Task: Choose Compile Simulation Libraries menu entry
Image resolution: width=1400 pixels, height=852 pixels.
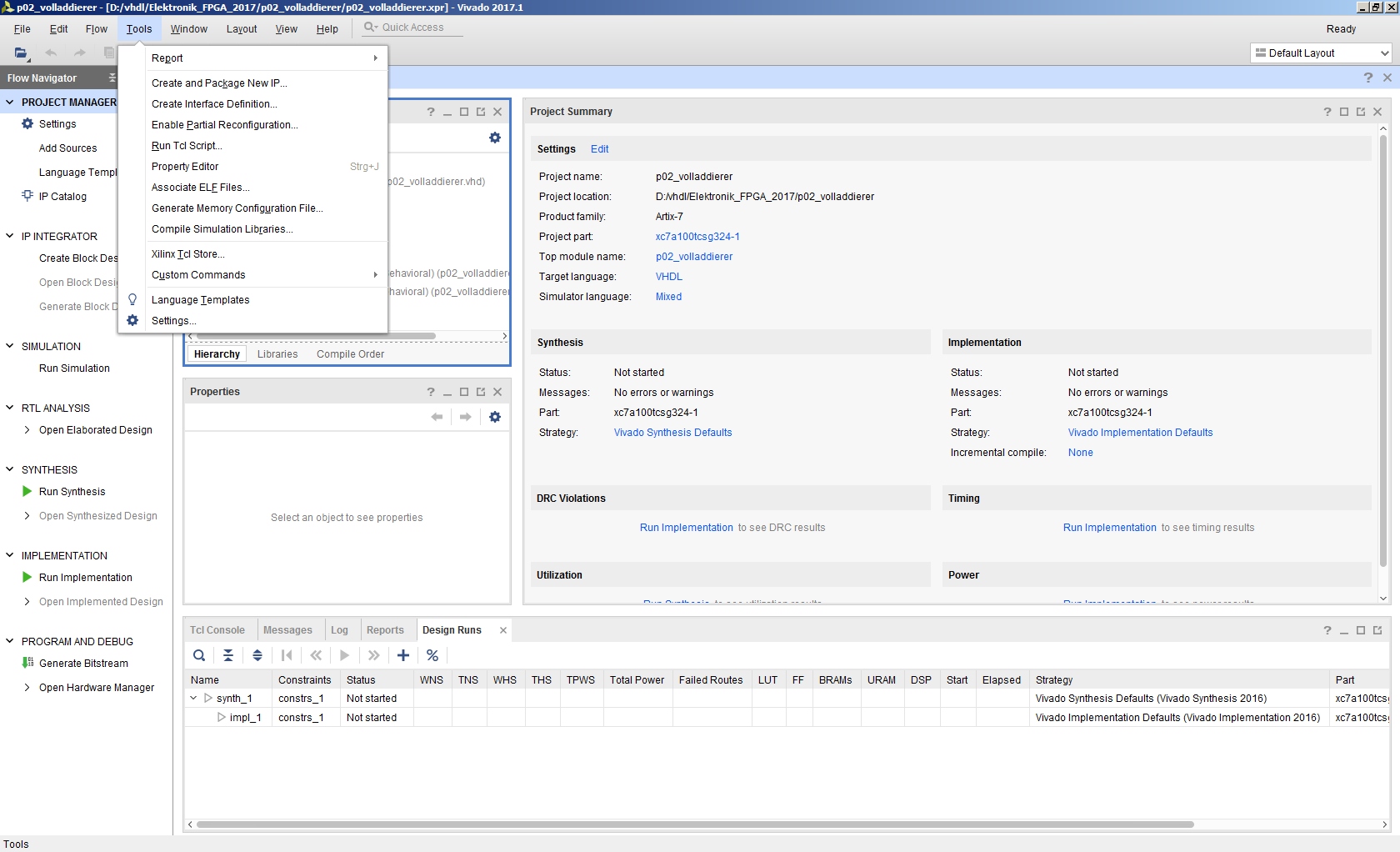Action: 253,229
